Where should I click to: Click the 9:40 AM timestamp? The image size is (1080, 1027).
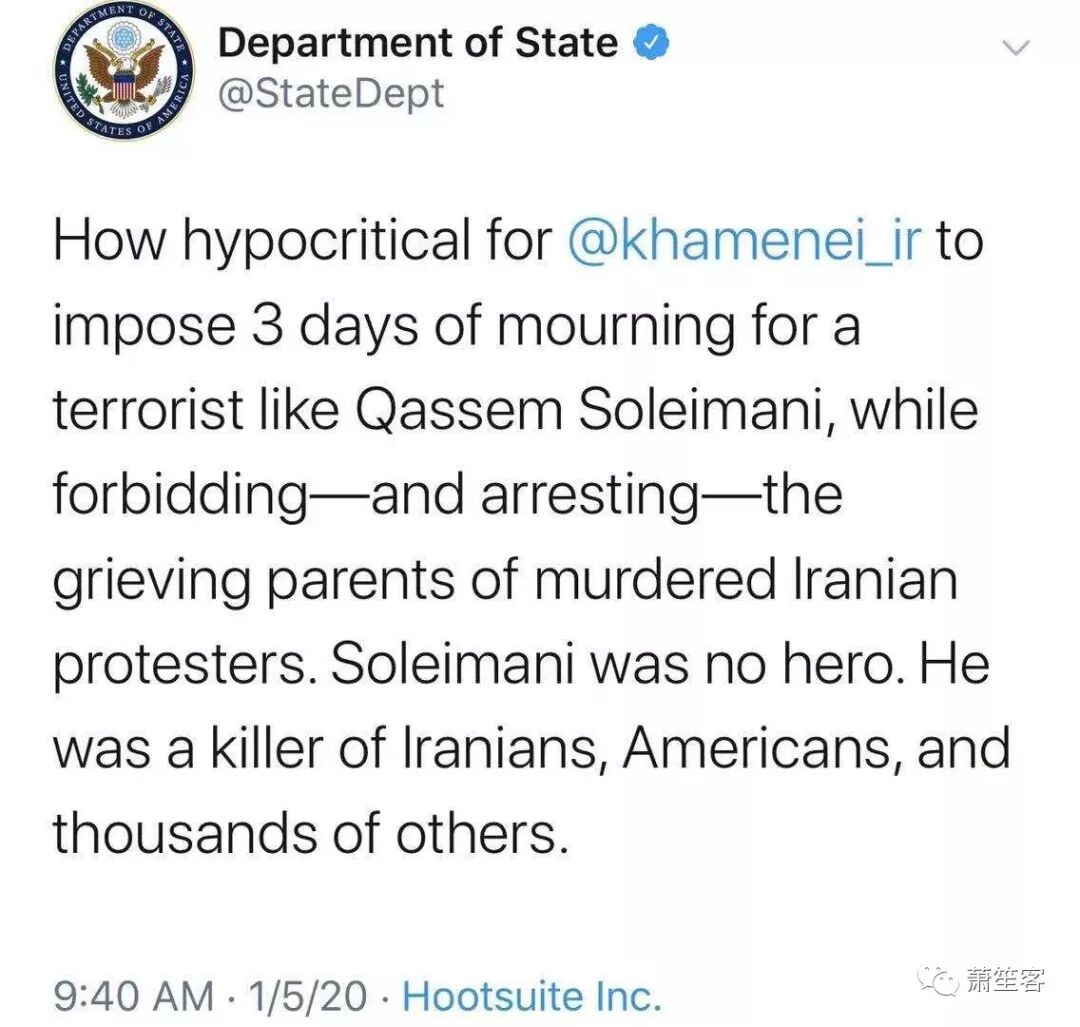coord(134,996)
